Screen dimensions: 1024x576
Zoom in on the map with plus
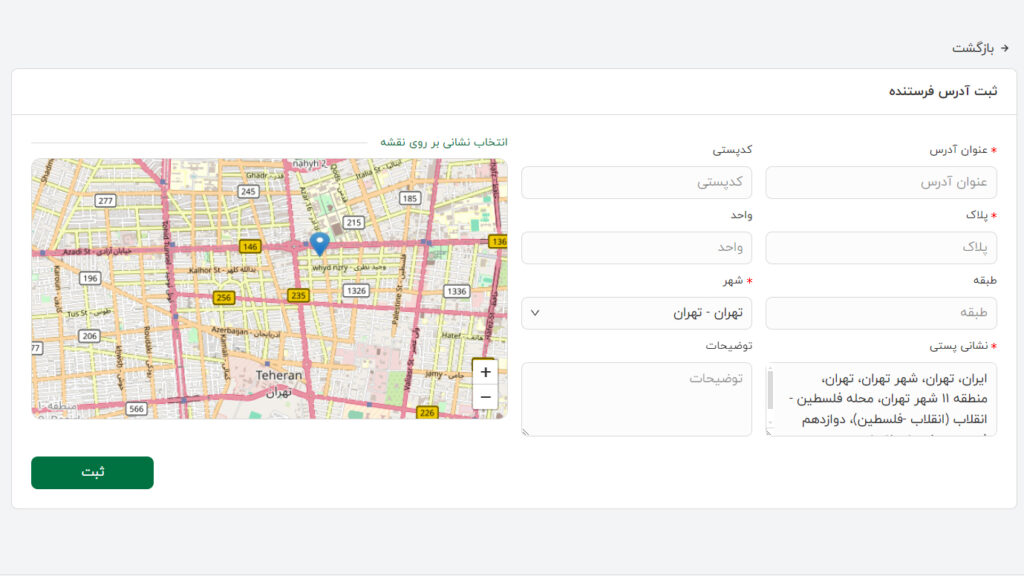[x=485, y=372]
